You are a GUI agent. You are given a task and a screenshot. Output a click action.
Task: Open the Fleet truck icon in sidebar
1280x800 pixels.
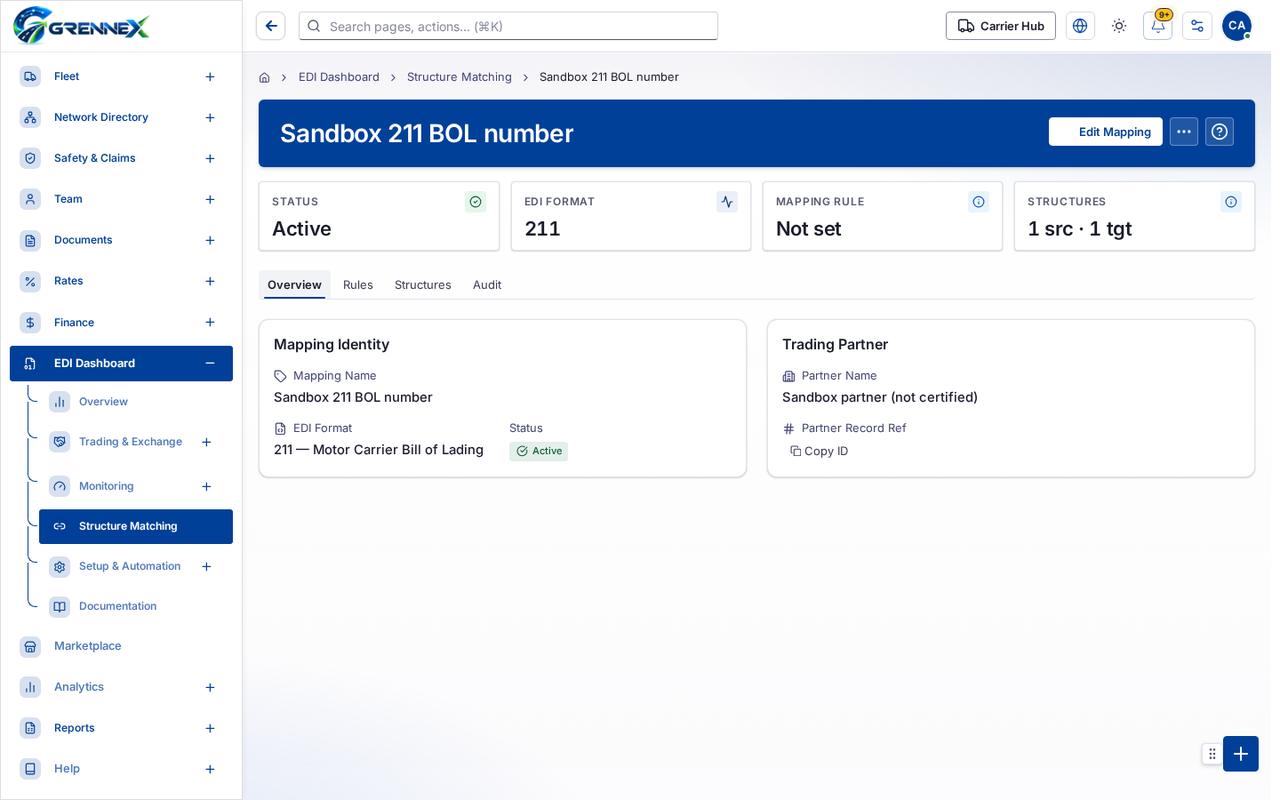(x=30, y=76)
